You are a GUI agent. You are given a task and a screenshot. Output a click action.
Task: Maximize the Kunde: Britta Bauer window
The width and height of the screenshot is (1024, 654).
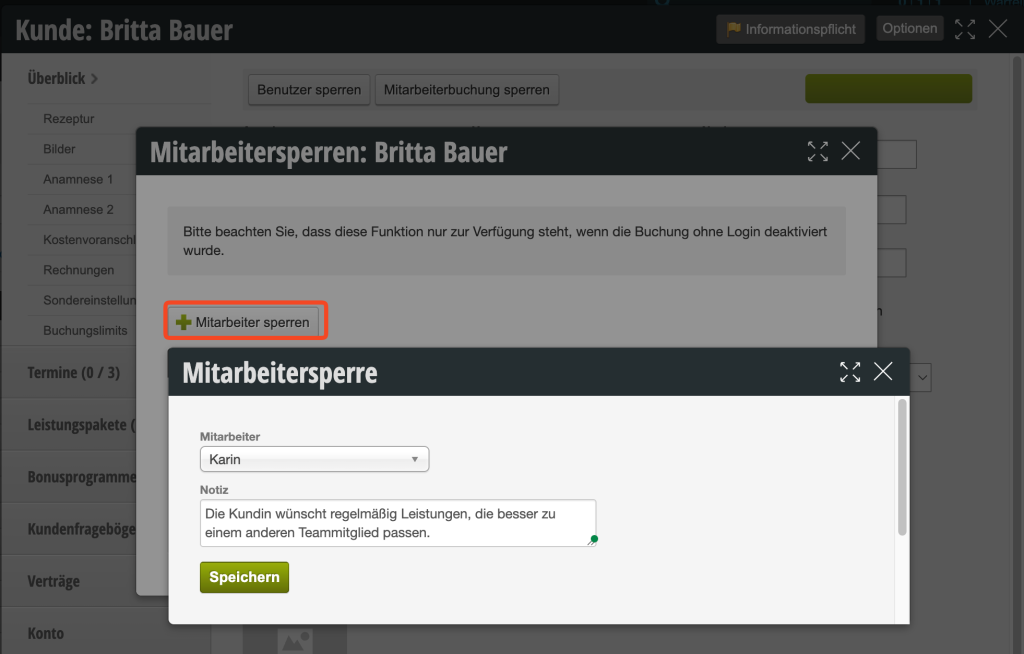coord(965,29)
